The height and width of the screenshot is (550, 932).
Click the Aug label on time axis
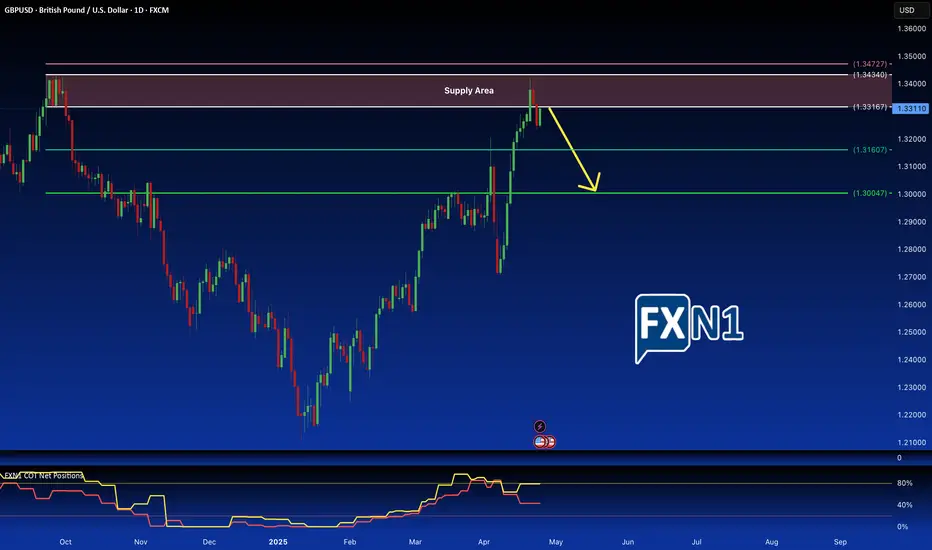pyautogui.click(x=772, y=542)
